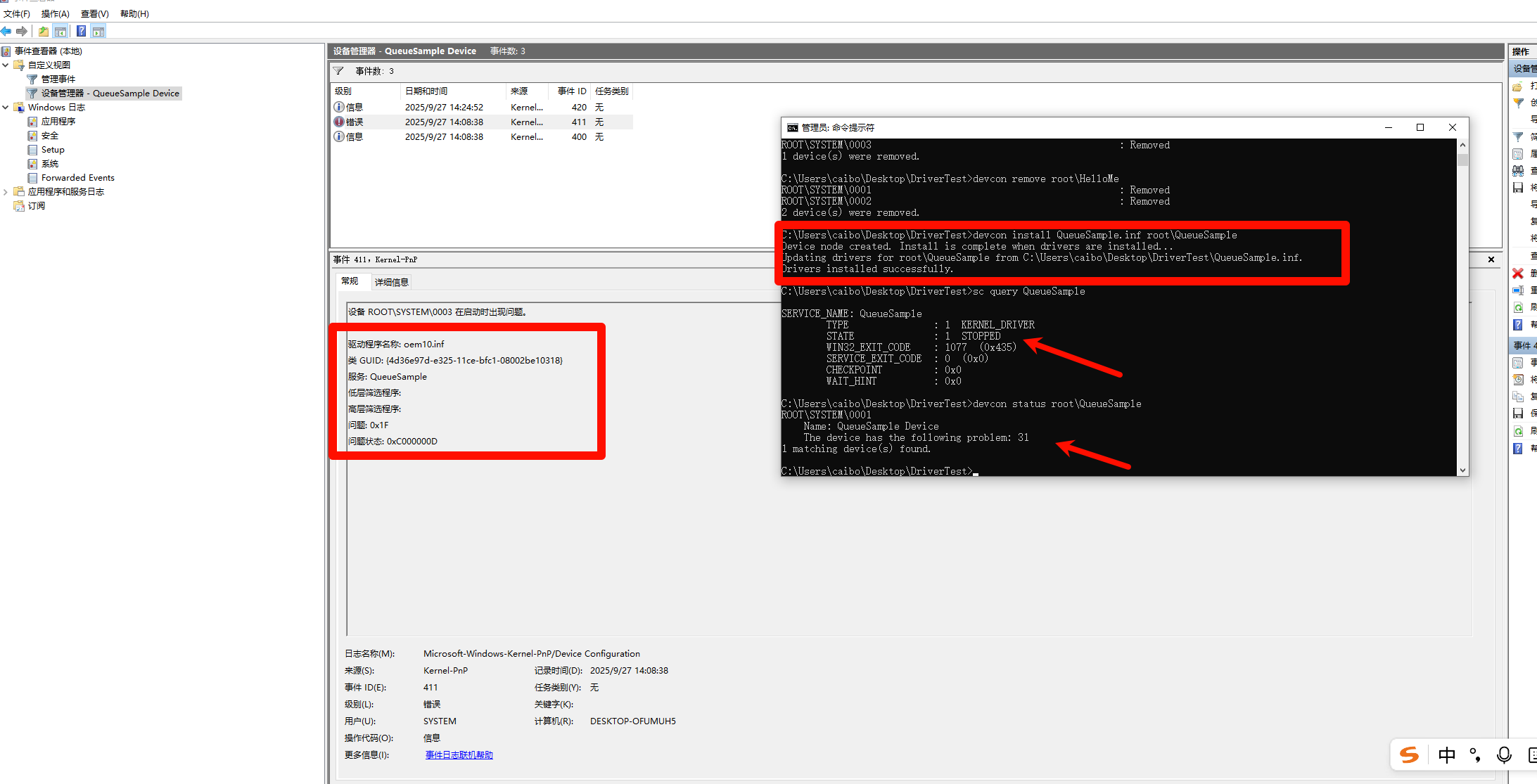1537x784 pixels.
Task: Collapse the Windows 日志 tree node
Action: pyautogui.click(x=6, y=107)
